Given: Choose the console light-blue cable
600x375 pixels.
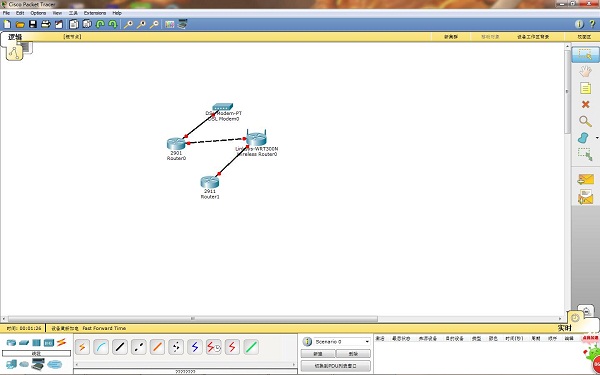Looking at the screenshot, I should click(x=101, y=347).
